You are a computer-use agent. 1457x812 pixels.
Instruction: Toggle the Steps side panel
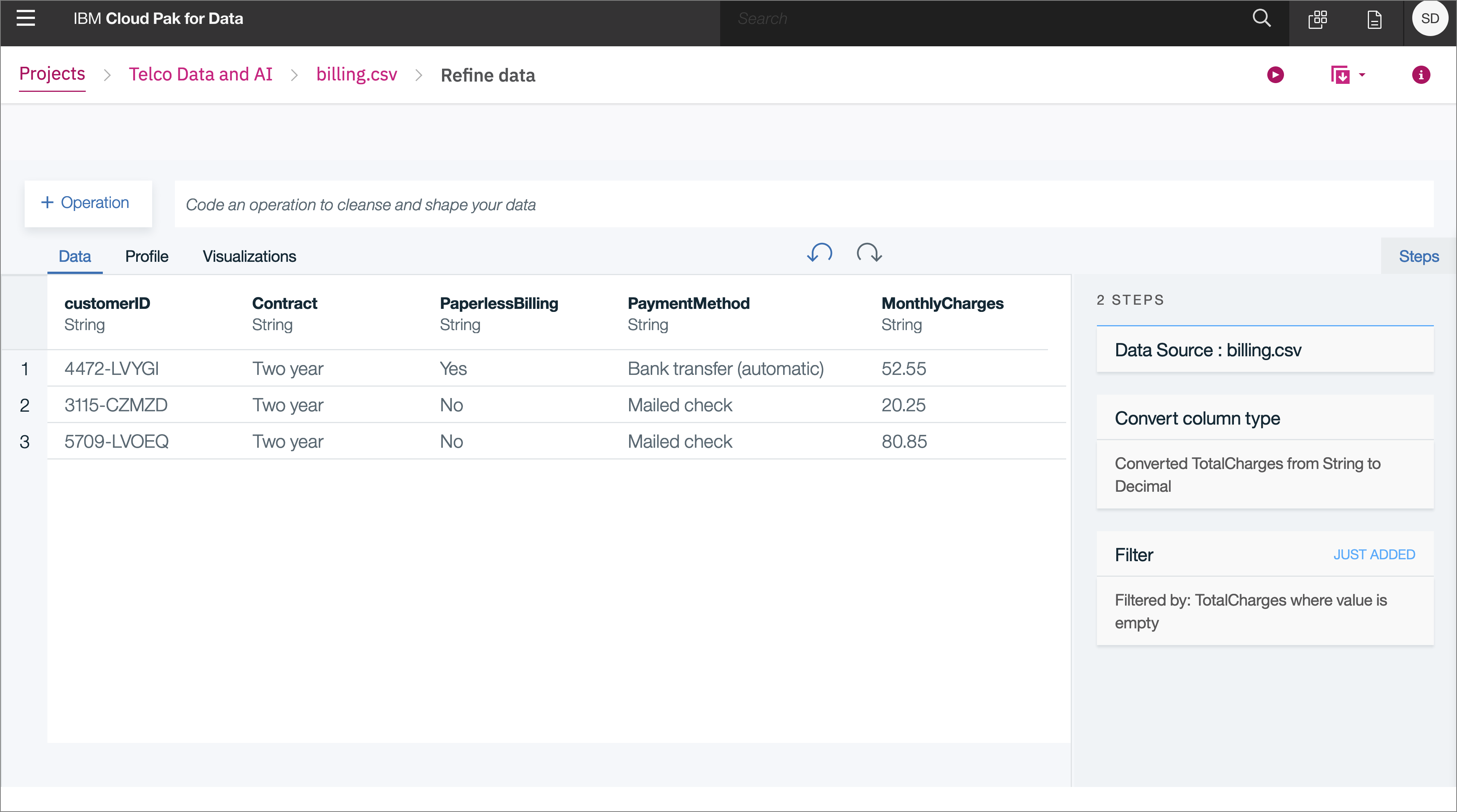[x=1418, y=256]
